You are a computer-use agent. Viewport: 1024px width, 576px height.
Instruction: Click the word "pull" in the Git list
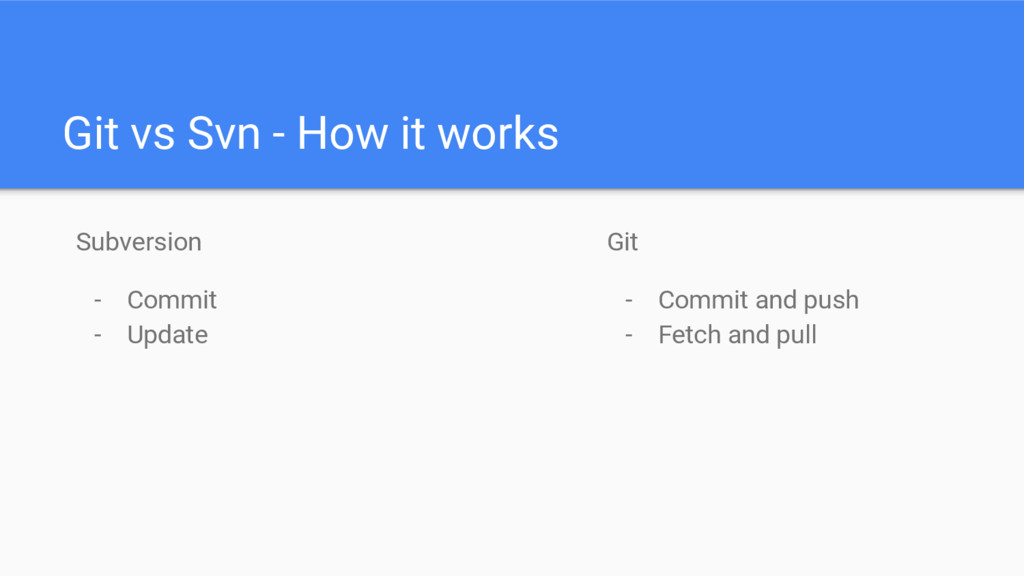[x=795, y=336]
